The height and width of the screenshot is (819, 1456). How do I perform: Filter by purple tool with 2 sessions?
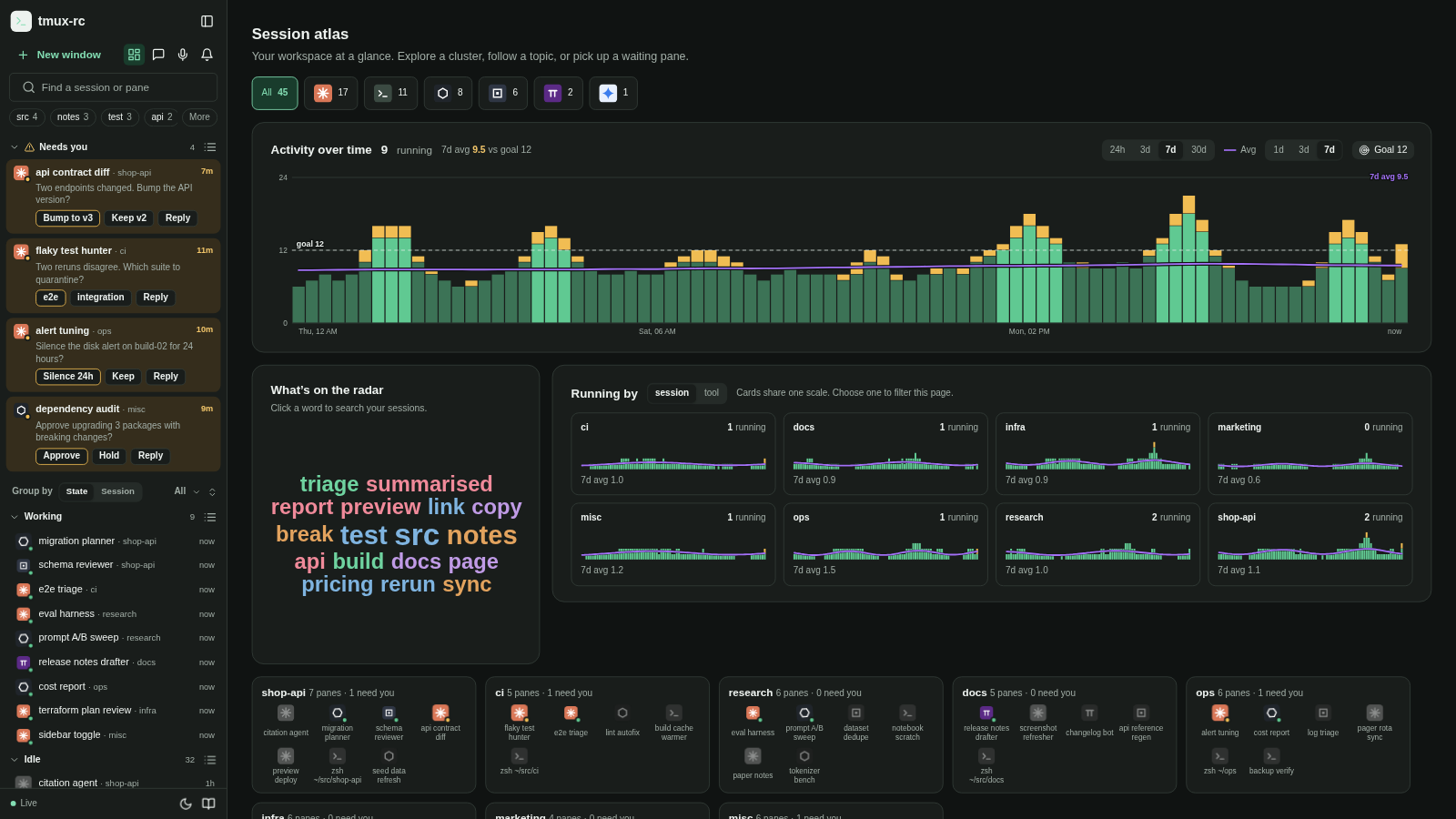click(559, 93)
